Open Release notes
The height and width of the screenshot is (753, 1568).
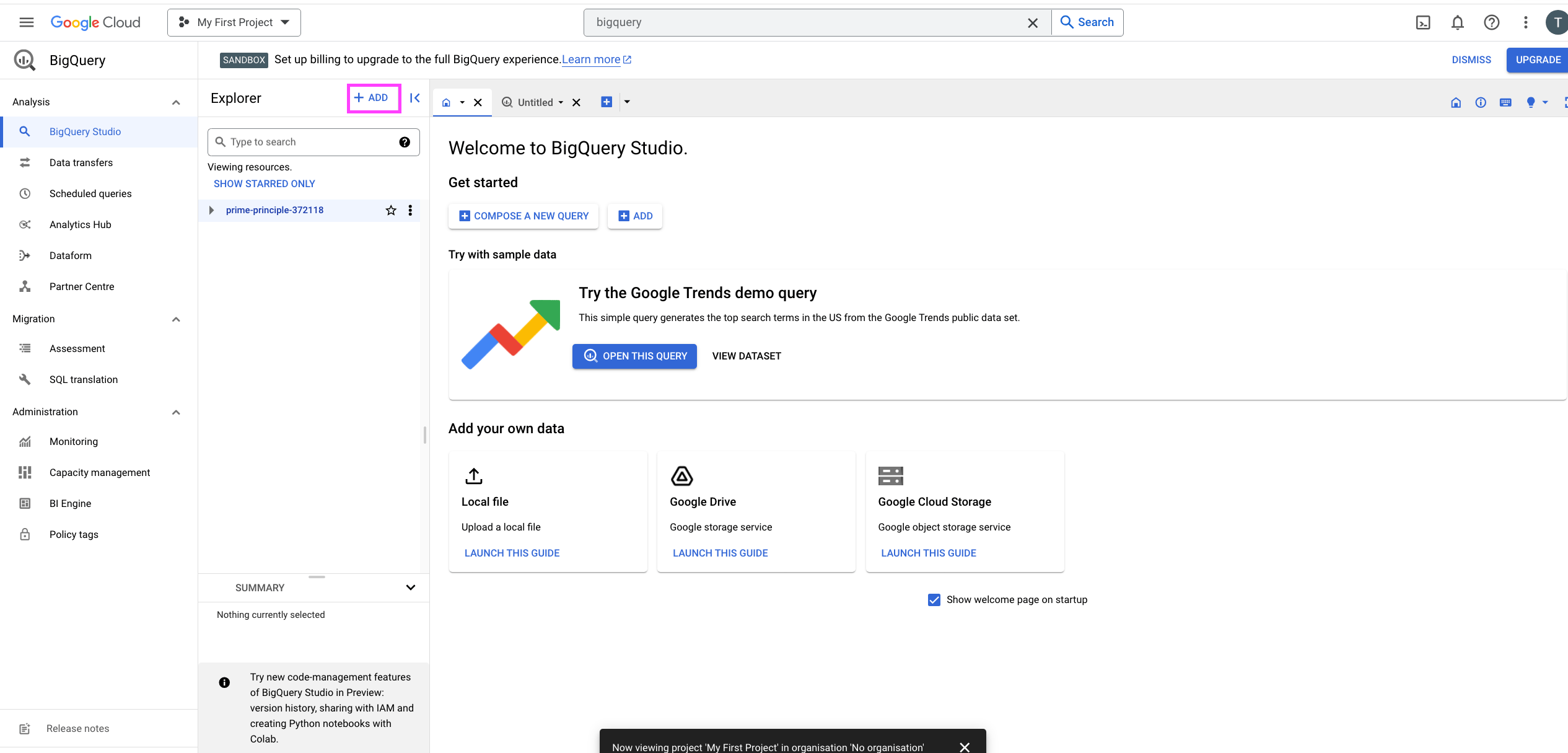coord(99,729)
